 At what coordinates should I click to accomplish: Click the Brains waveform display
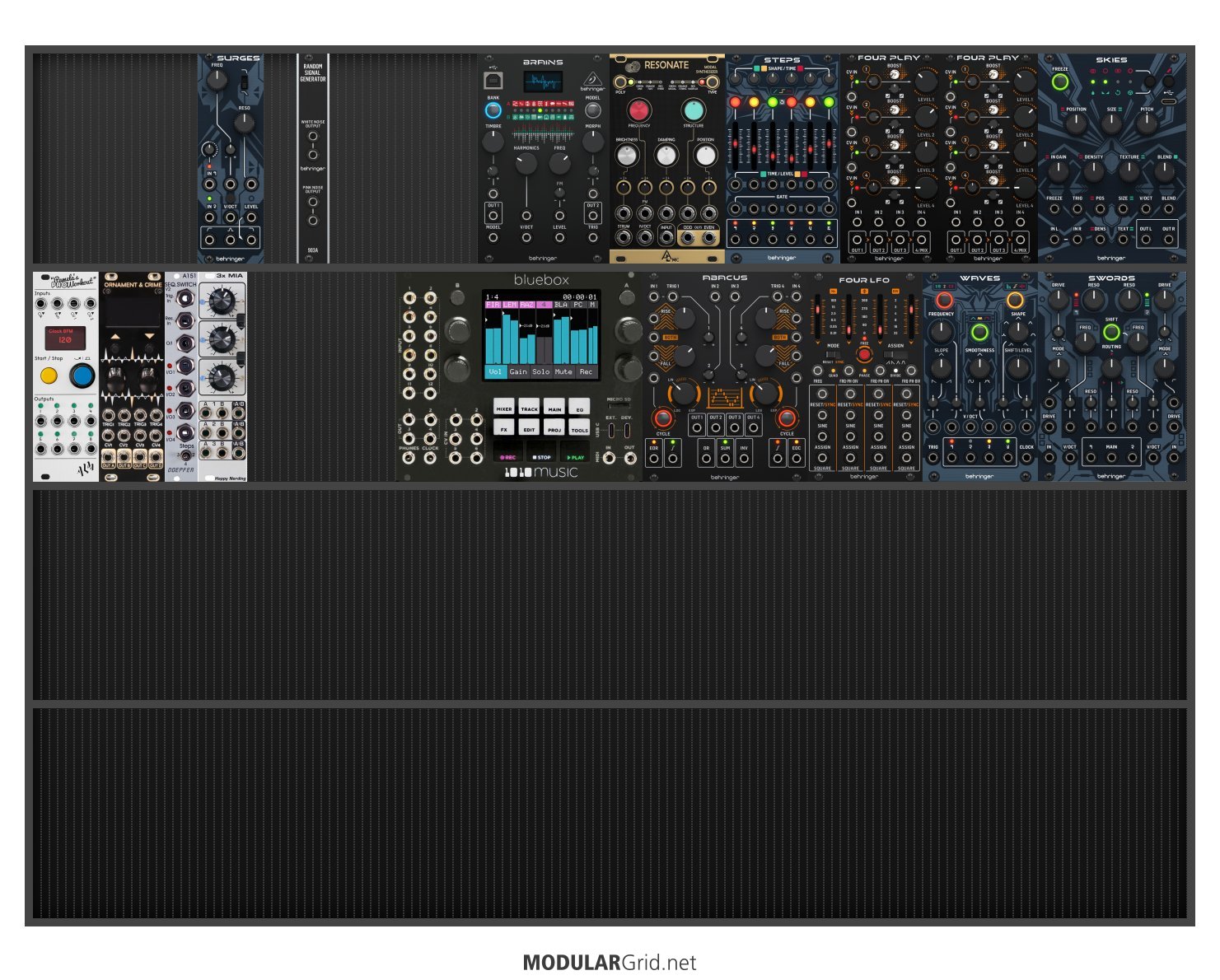click(x=543, y=81)
